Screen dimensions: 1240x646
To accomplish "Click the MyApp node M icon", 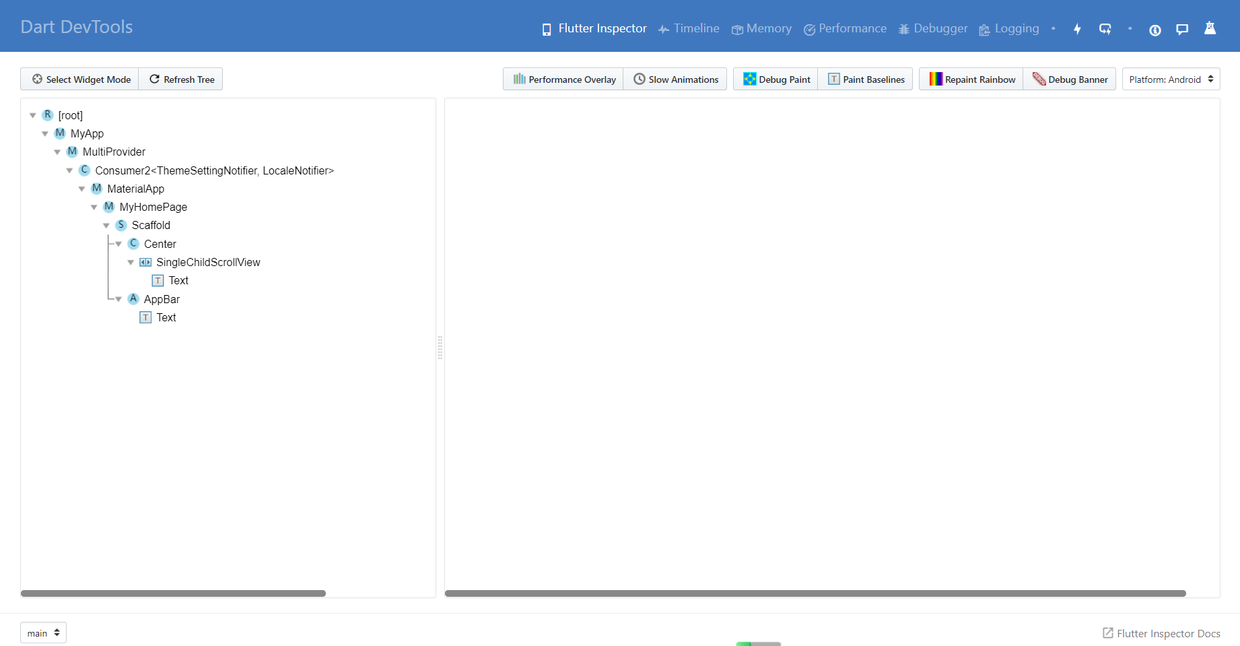I will (59, 133).
